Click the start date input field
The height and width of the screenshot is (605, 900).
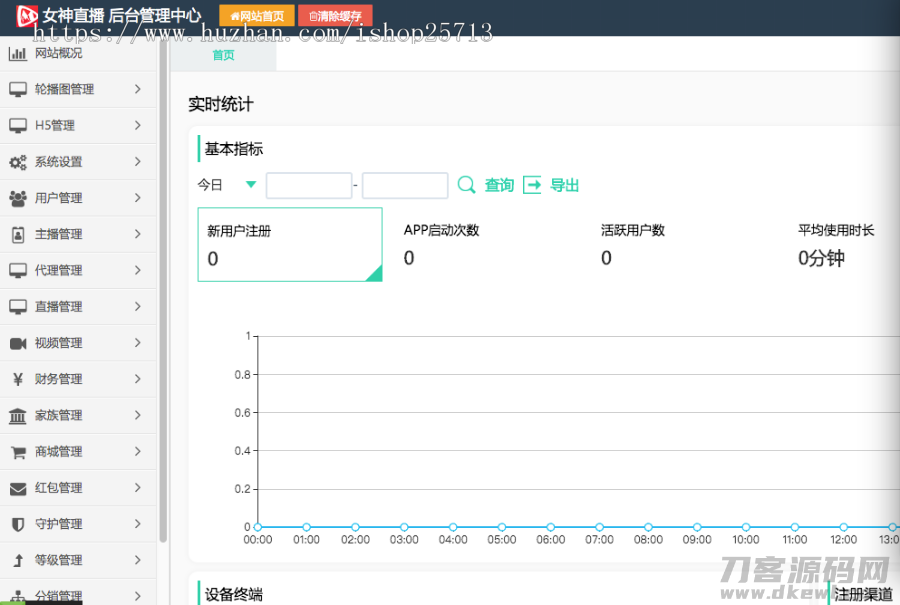(x=308, y=185)
